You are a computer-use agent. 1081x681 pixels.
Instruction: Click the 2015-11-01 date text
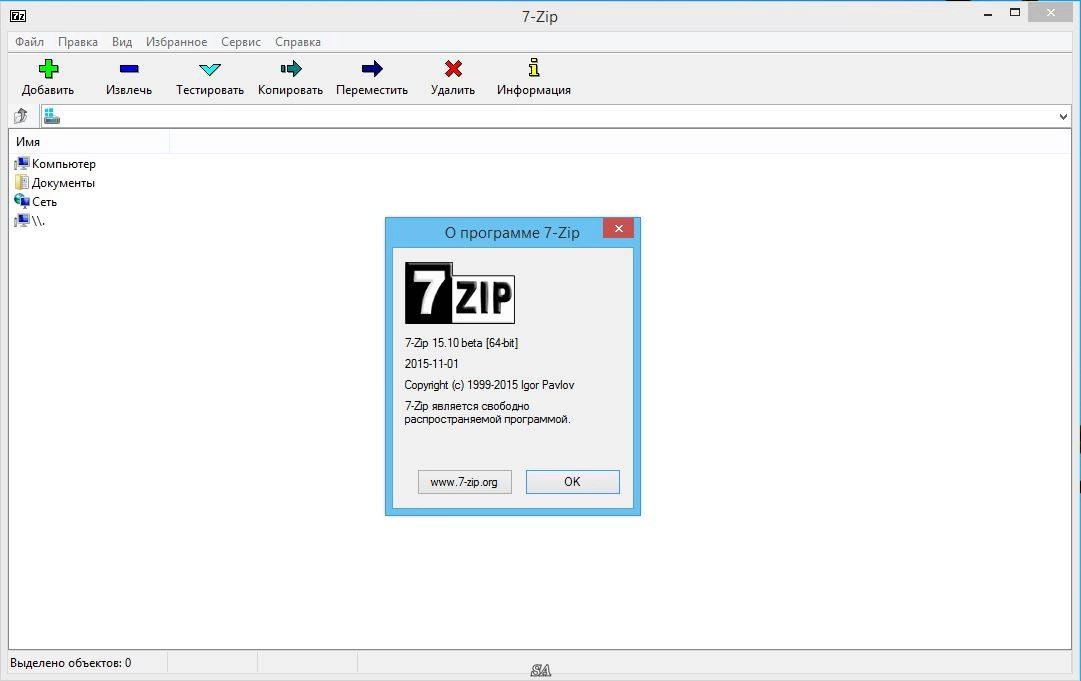tap(432, 363)
